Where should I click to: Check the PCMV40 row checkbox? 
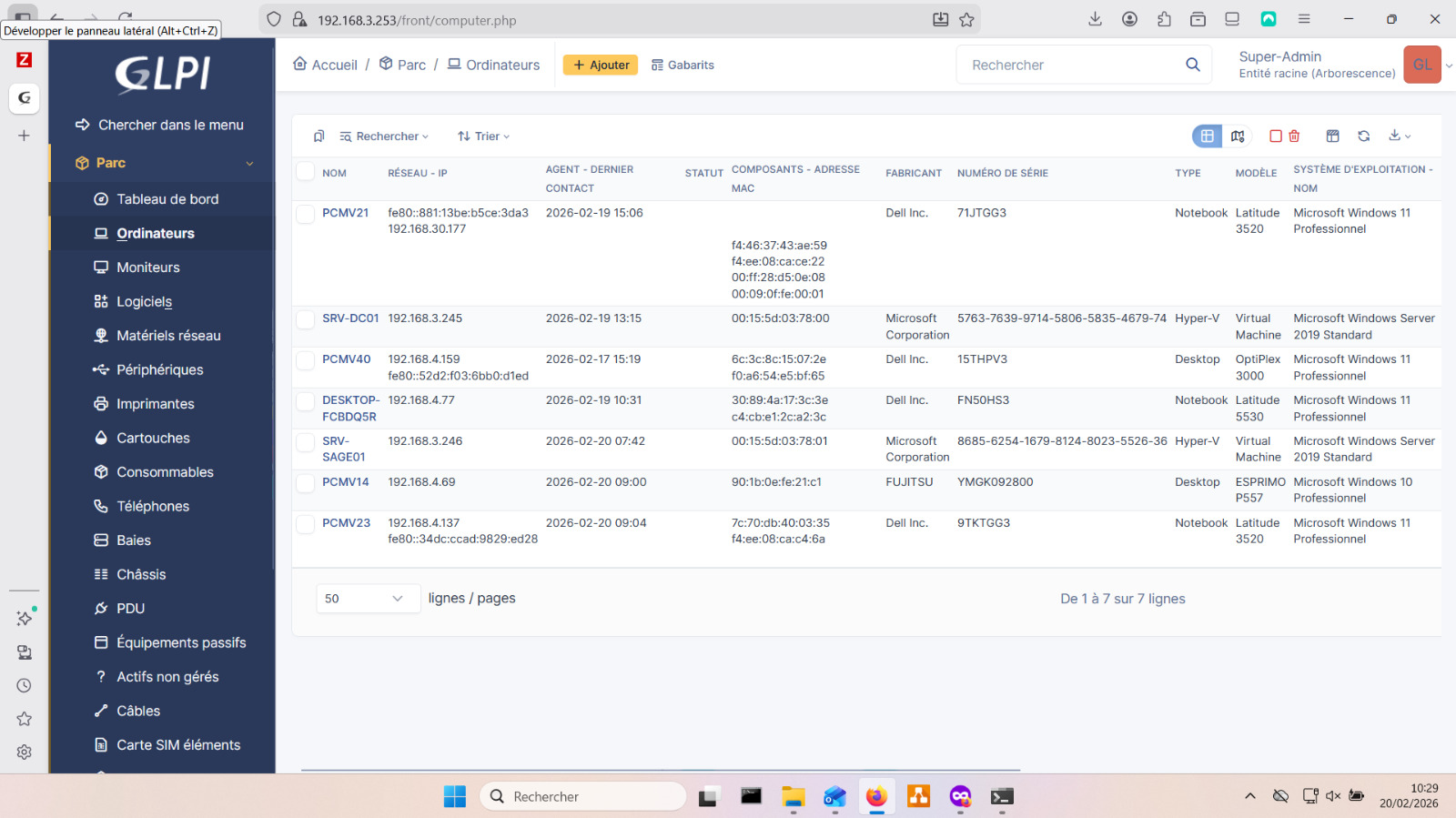(x=306, y=360)
